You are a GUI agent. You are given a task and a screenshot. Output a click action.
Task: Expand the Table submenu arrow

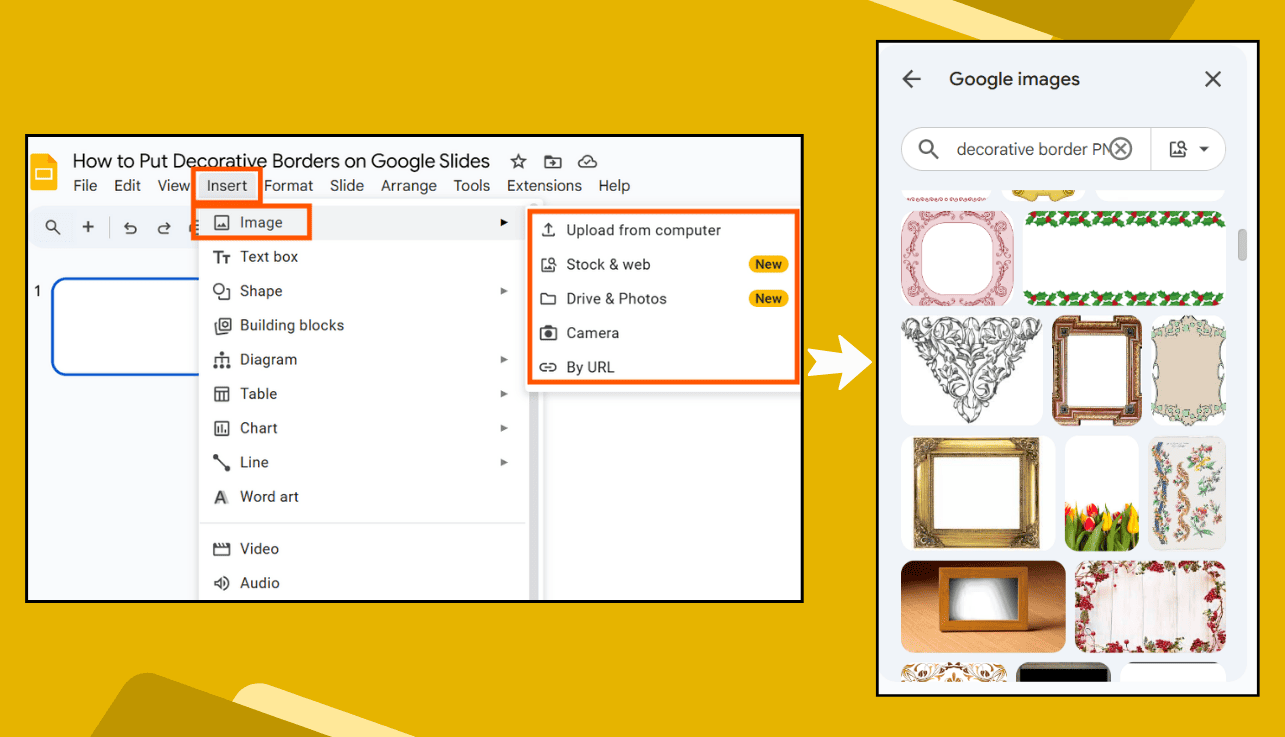pyautogui.click(x=506, y=394)
